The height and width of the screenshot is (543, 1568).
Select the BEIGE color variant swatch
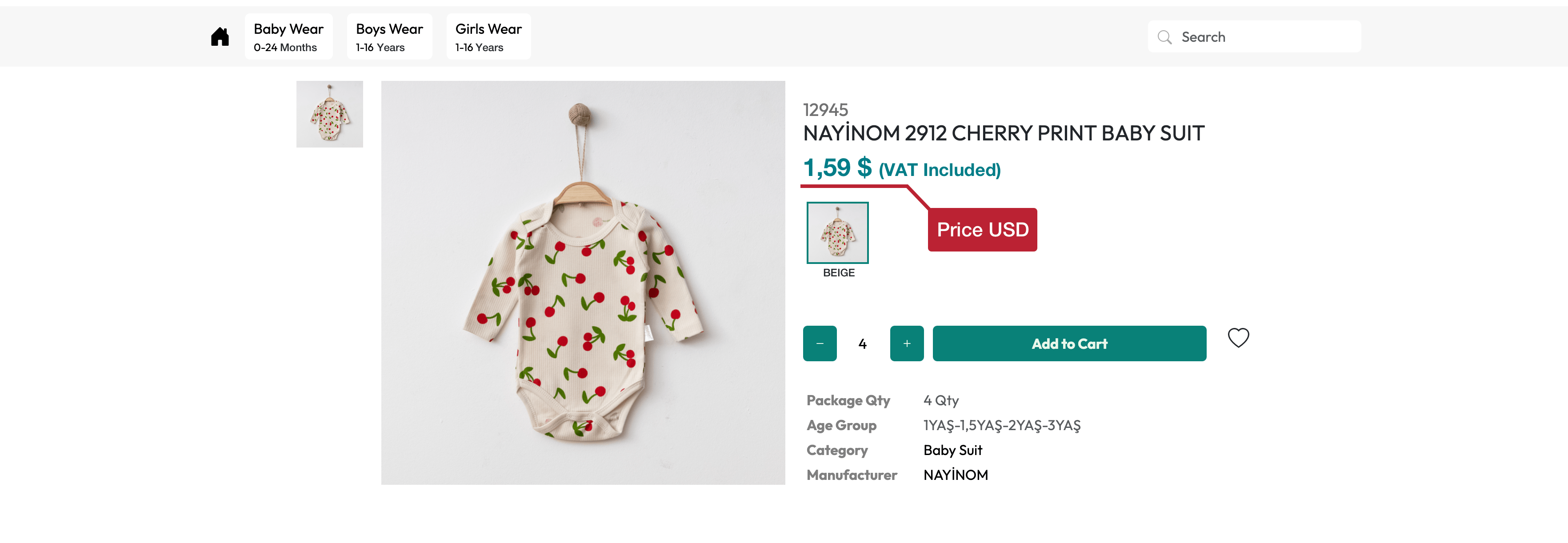click(x=838, y=232)
